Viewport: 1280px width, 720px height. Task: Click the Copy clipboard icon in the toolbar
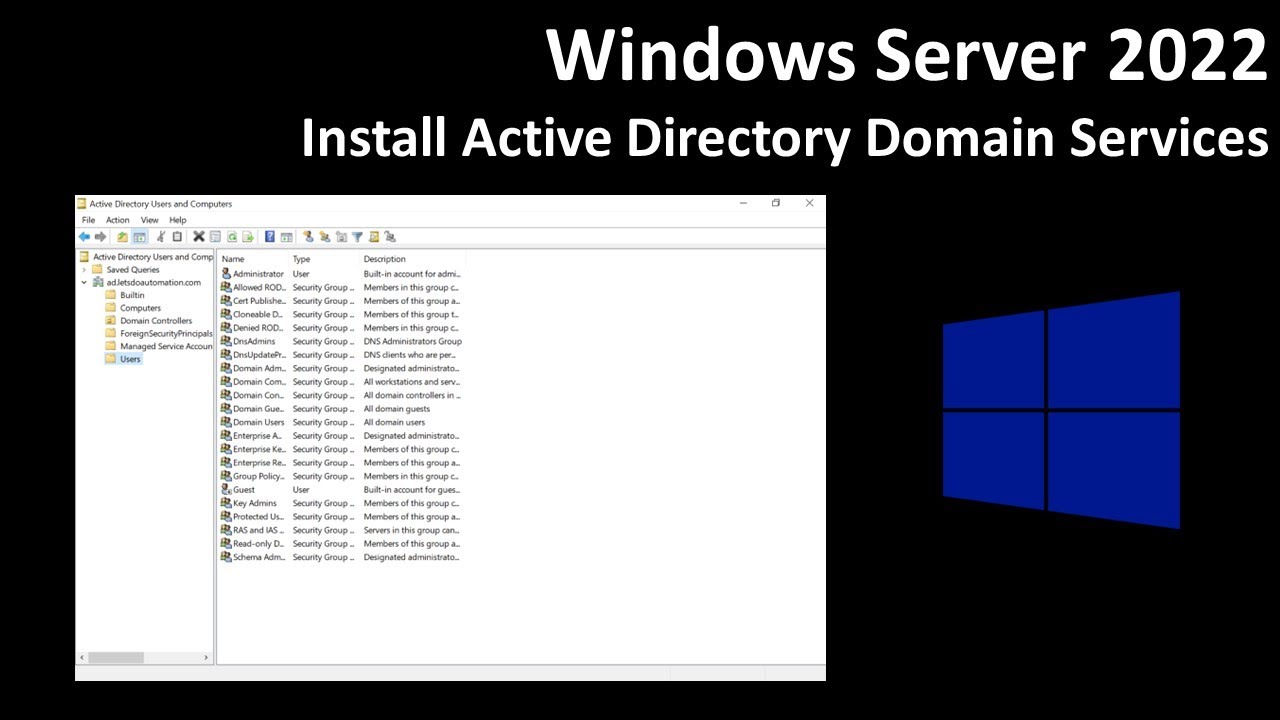click(177, 237)
